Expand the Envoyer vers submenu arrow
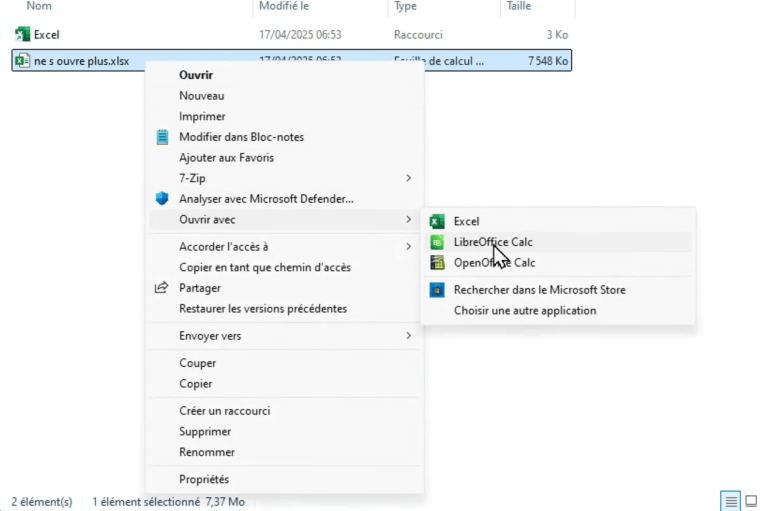The image size is (761, 511). (408, 336)
